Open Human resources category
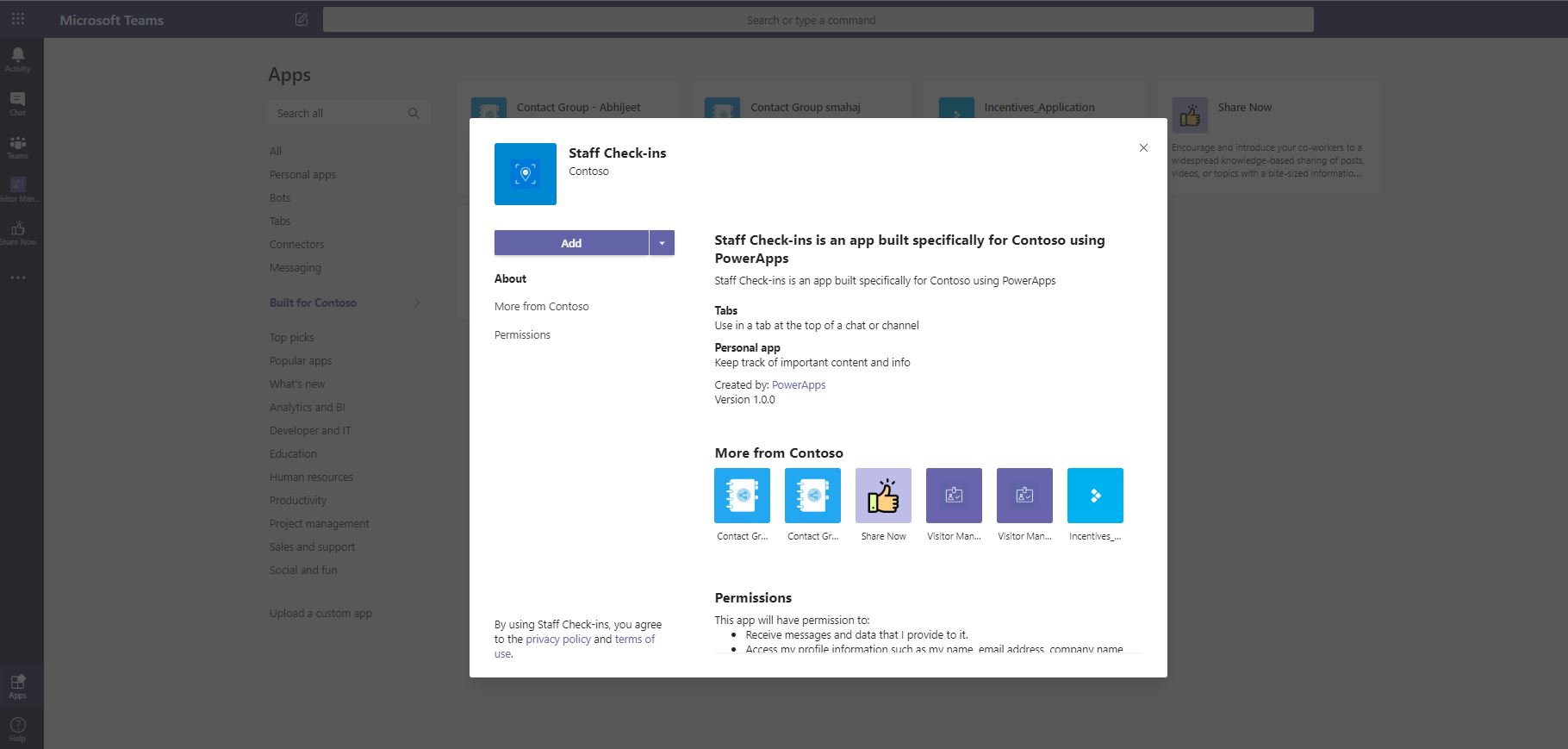This screenshot has width=1568, height=749. click(311, 477)
